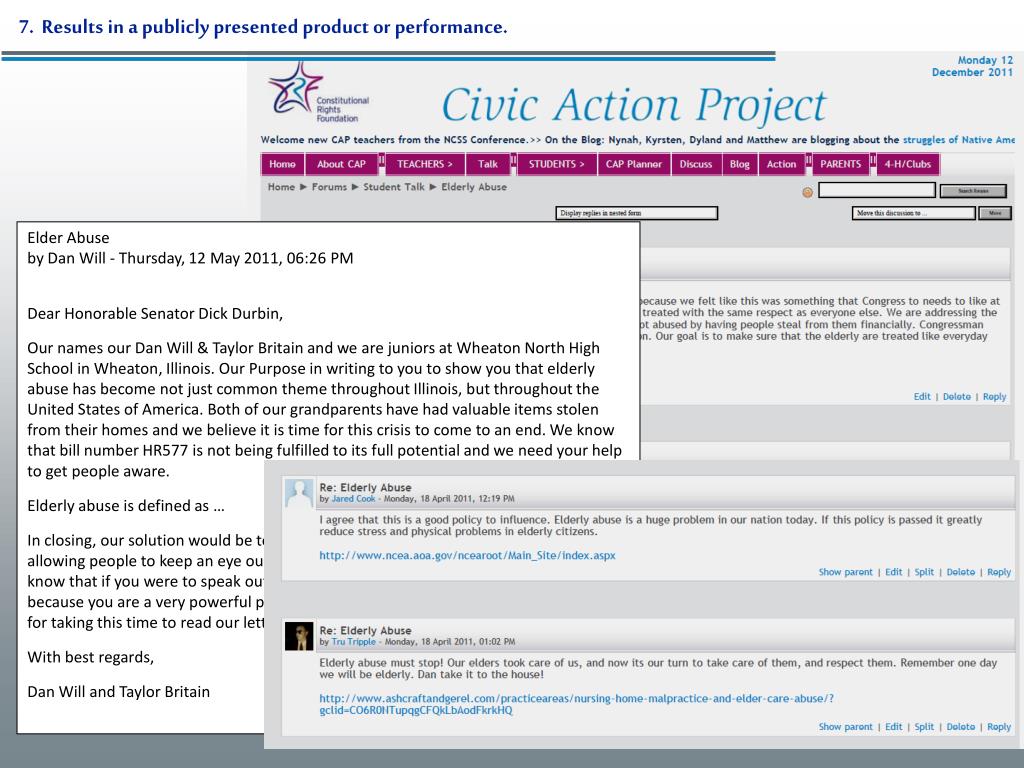Open the 4-H/Clubs menu tab
The height and width of the screenshot is (768, 1024).
point(907,164)
